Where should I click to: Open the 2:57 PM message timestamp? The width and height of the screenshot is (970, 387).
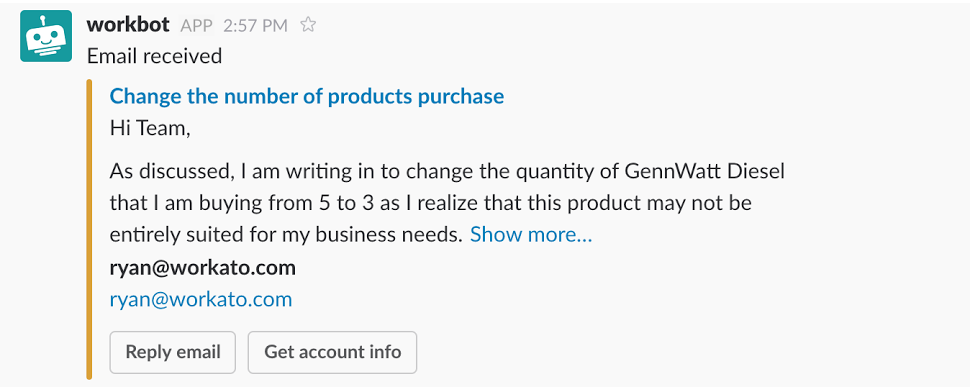[255, 25]
